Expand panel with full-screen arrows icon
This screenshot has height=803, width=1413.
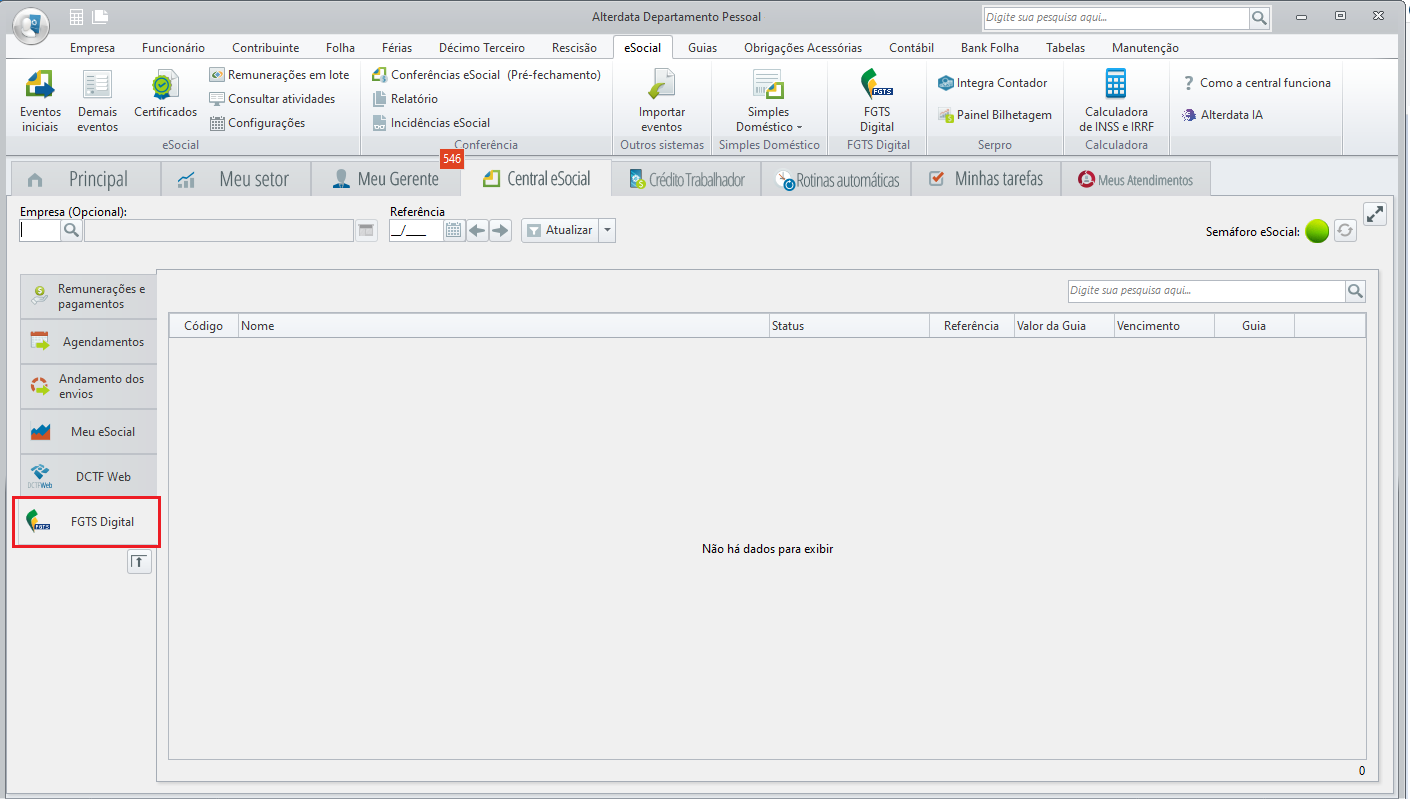click(1375, 213)
